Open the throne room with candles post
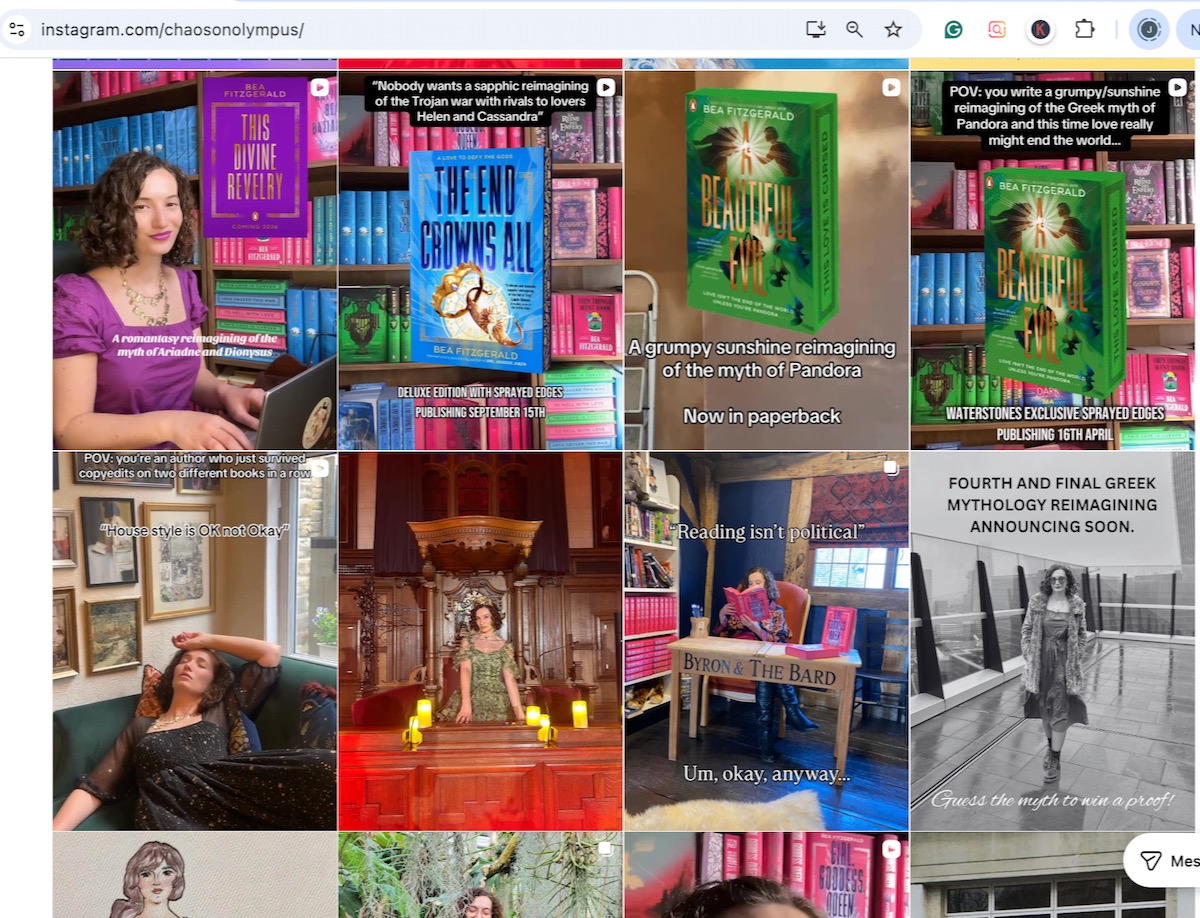The width and height of the screenshot is (1200, 918). coord(480,641)
